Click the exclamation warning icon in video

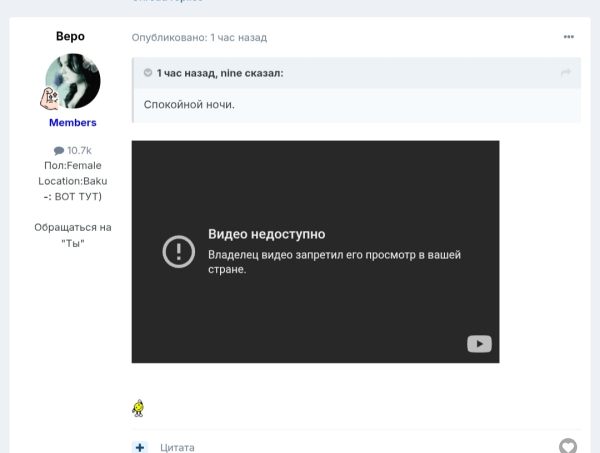178,251
